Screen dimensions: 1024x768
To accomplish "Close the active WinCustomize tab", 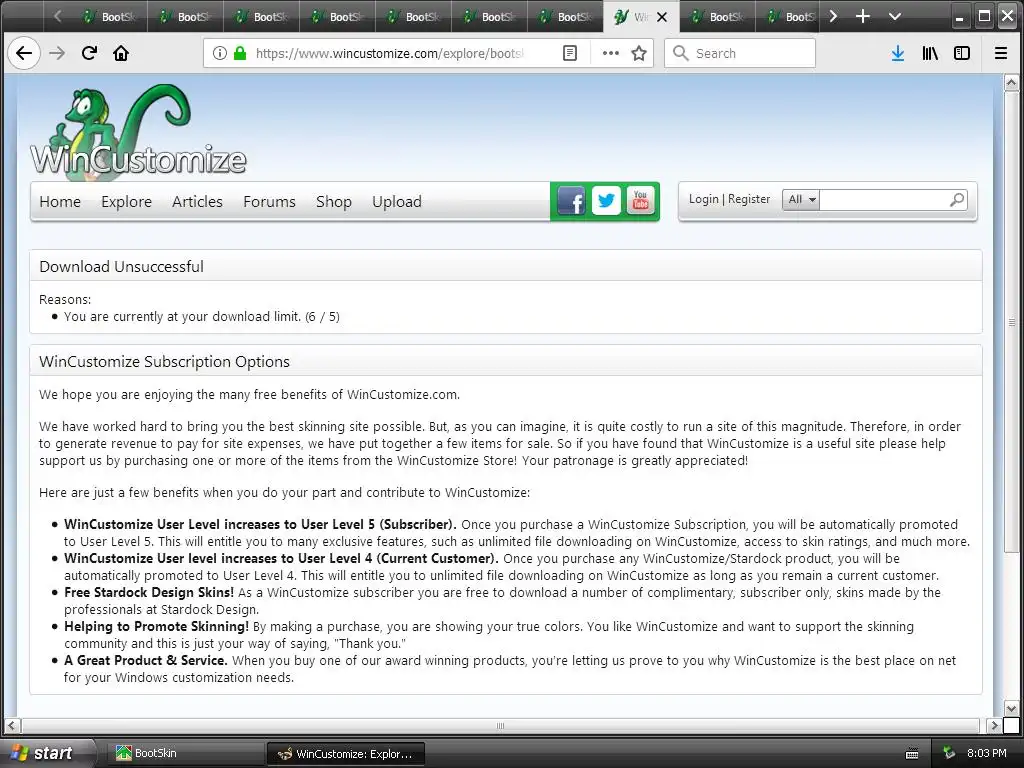I will click(x=662, y=17).
